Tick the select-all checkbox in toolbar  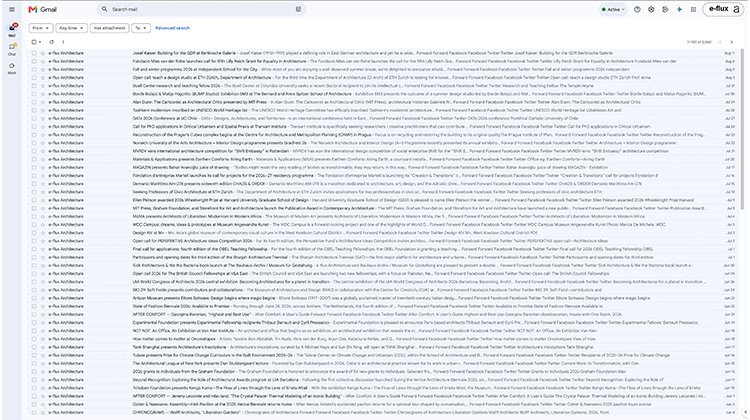tap(33, 42)
